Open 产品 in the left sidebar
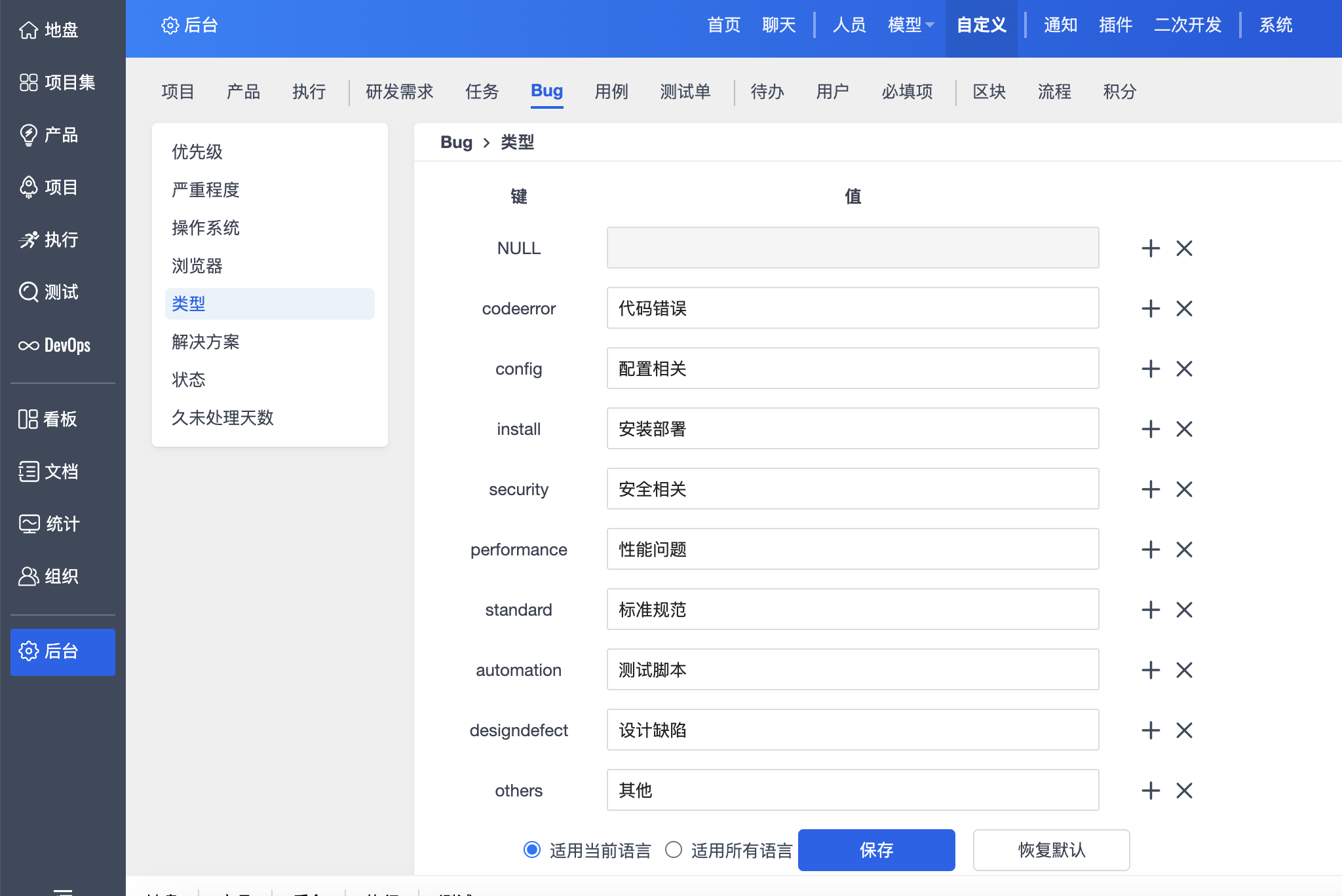The height and width of the screenshot is (896, 1342). 49,135
